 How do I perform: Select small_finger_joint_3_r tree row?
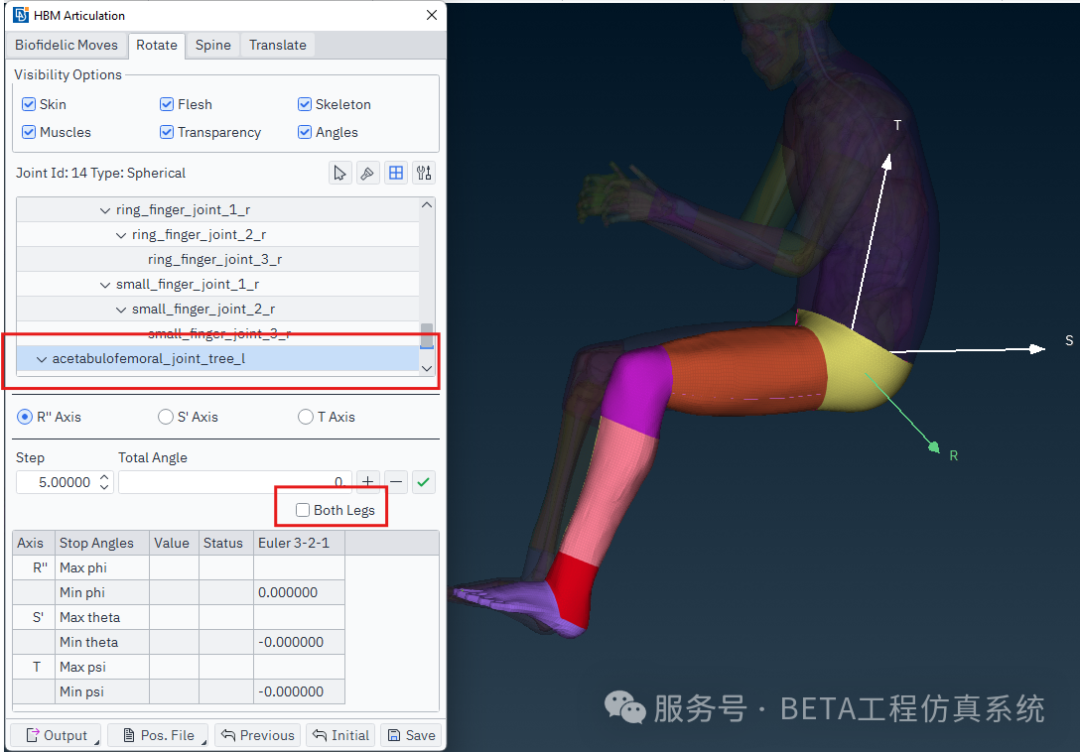click(218, 334)
